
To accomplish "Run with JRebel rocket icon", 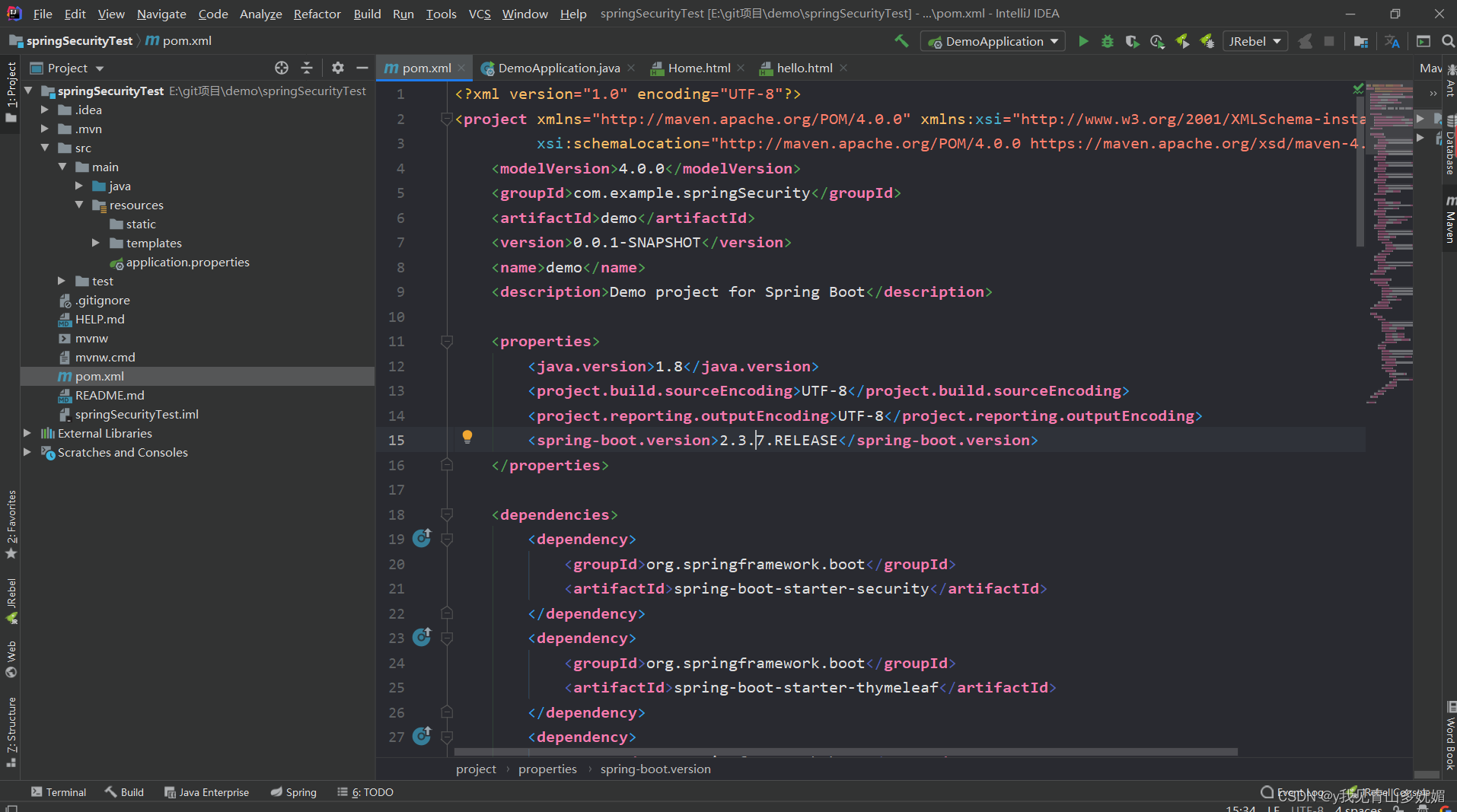I will (1182, 41).
